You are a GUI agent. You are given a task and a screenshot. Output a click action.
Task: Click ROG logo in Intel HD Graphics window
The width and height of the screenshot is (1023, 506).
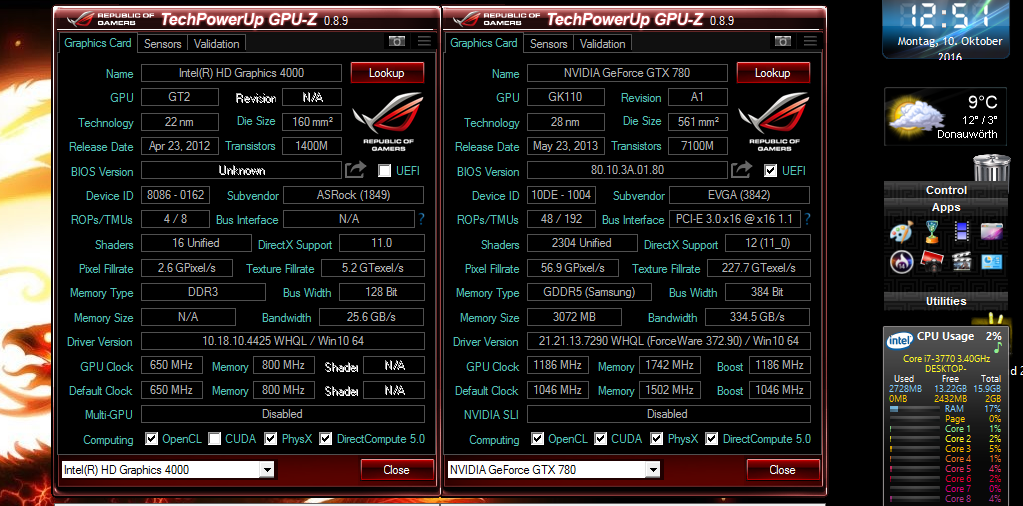(x=388, y=122)
